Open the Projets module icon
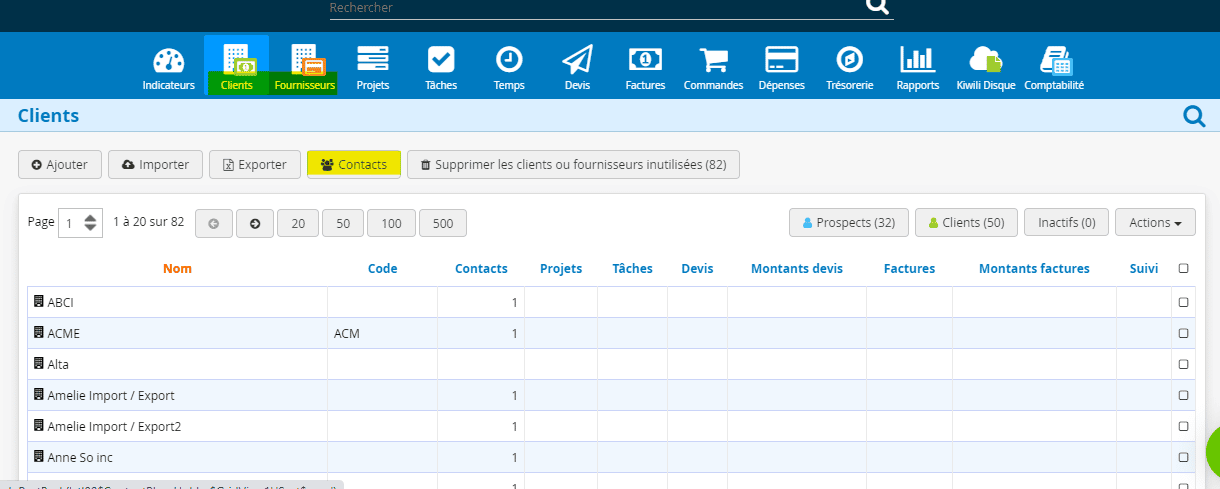1220x489 pixels. click(x=373, y=60)
